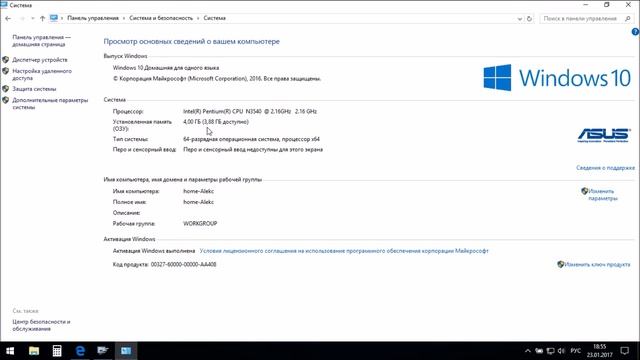Click shield icon beside 'Защита системы'
This screenshot has height=360, width=640.
5,89
